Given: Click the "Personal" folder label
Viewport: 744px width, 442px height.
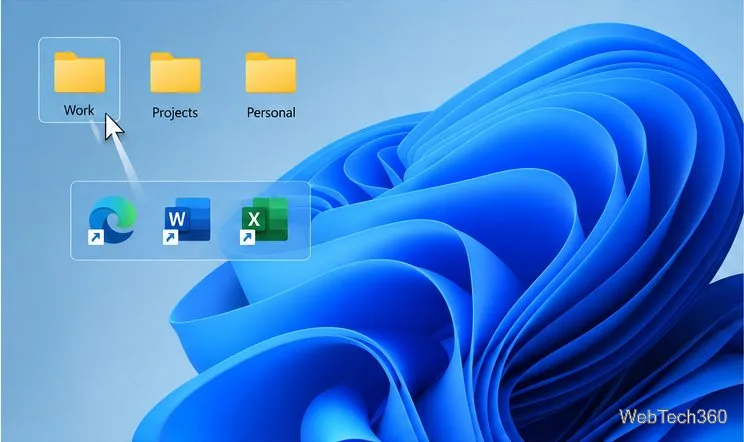Looking at the screenshot, I should point(271,112).
